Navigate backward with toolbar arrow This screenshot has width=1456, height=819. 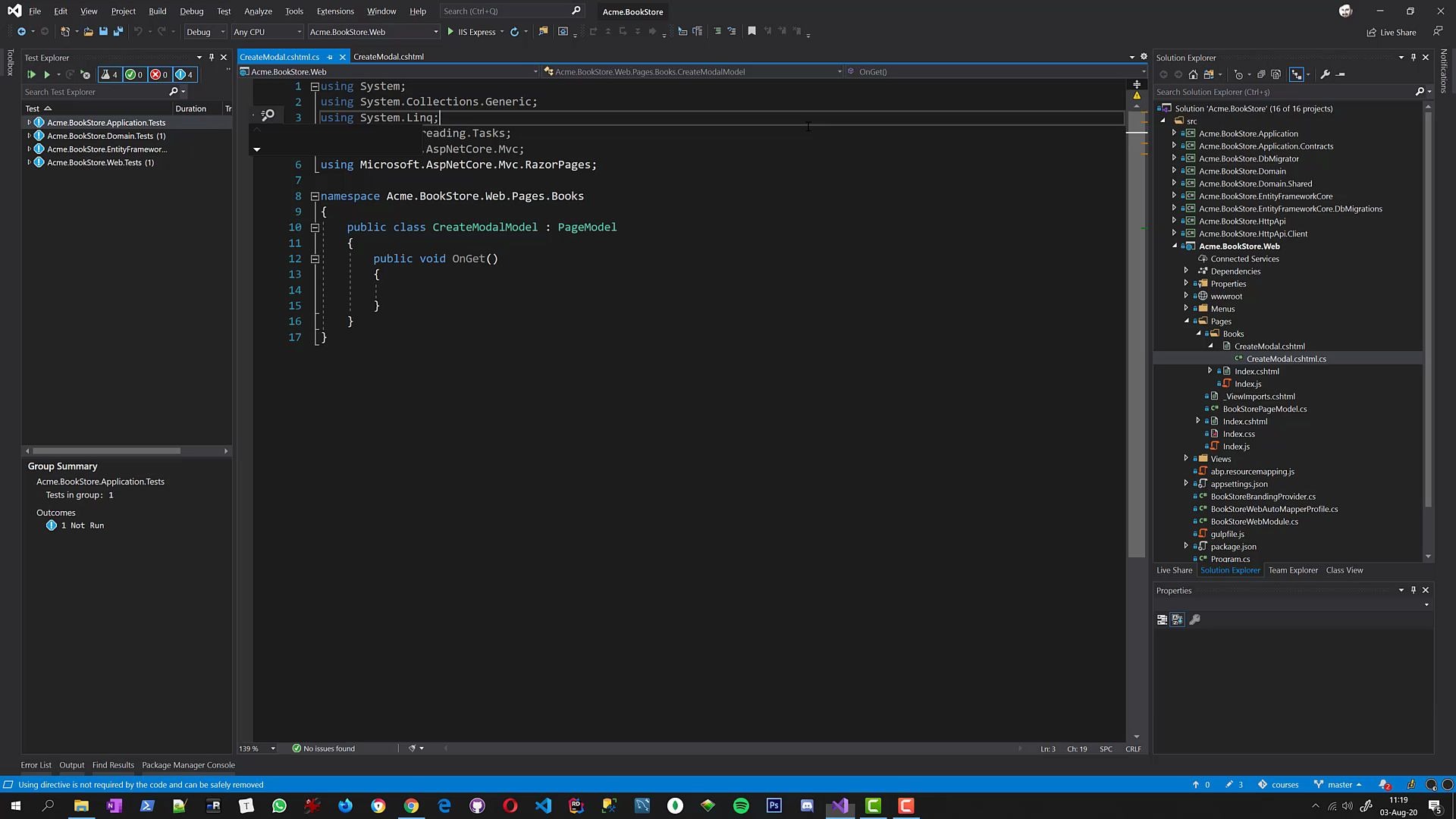[21, 31]
